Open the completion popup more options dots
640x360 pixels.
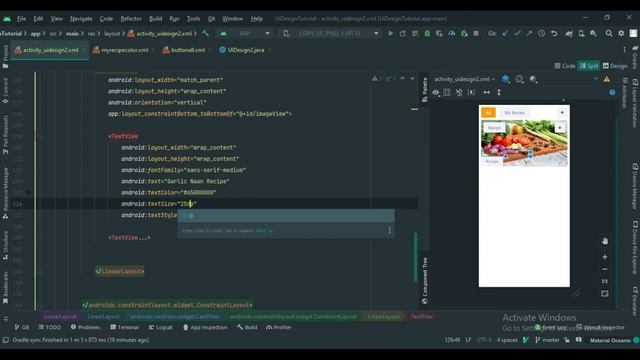click(389, 231)
